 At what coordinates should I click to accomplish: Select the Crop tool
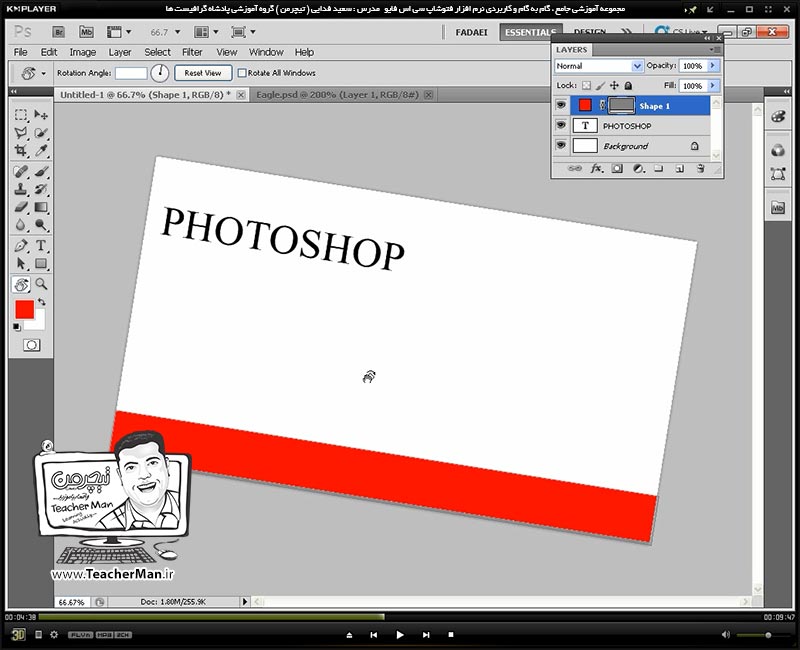click(21, 151)
